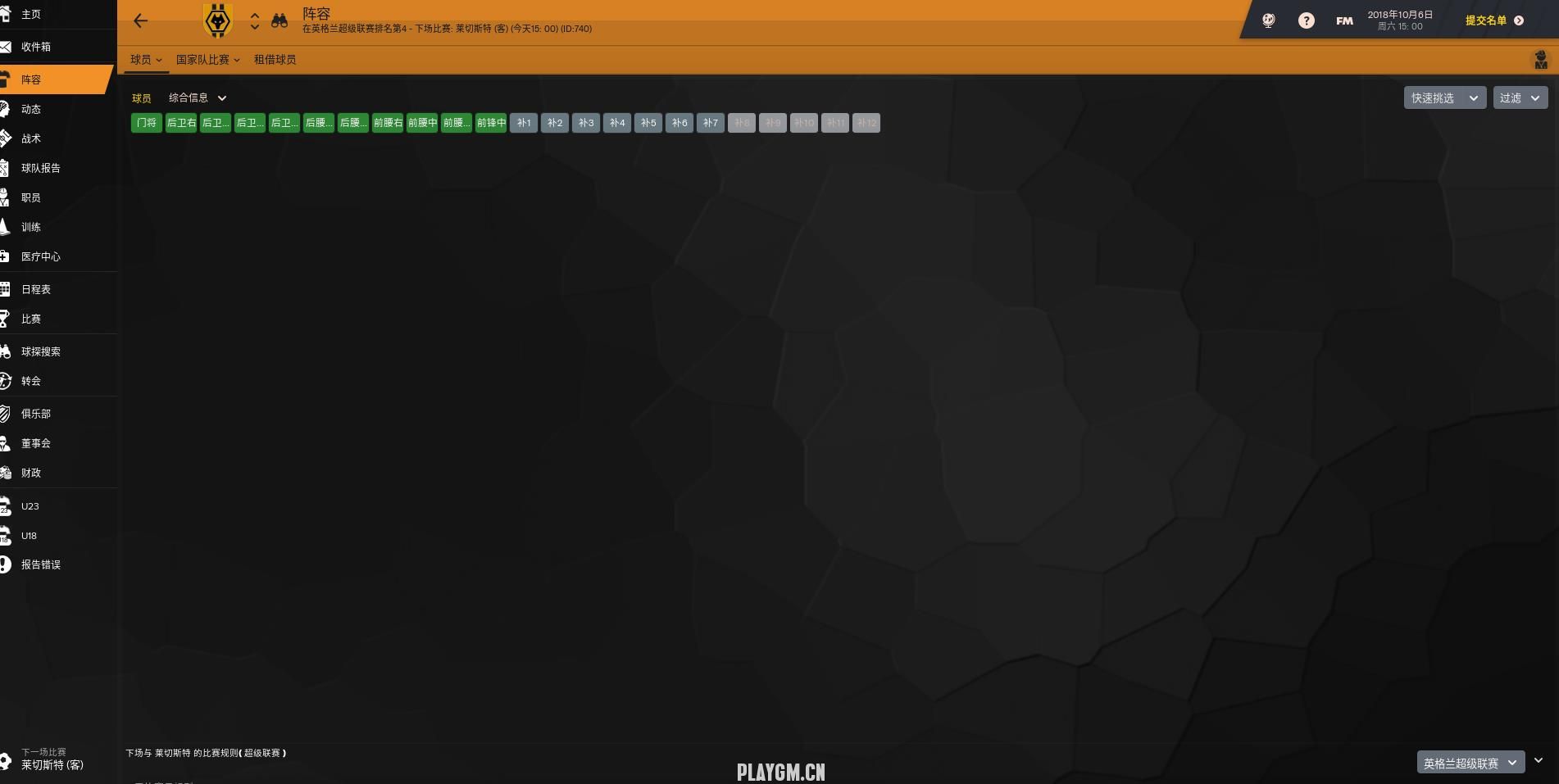This screenshot has width=1559, height=784.
Task: Click the binoculars scout icon
Action: pyautogui.click(x=280, y=21)
